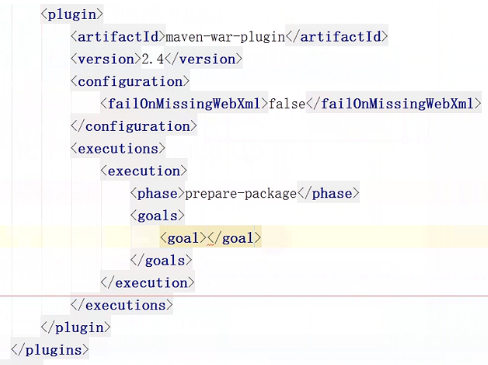Click the closing plugin tag
The image size is (488, 365).
pos(76,327)
